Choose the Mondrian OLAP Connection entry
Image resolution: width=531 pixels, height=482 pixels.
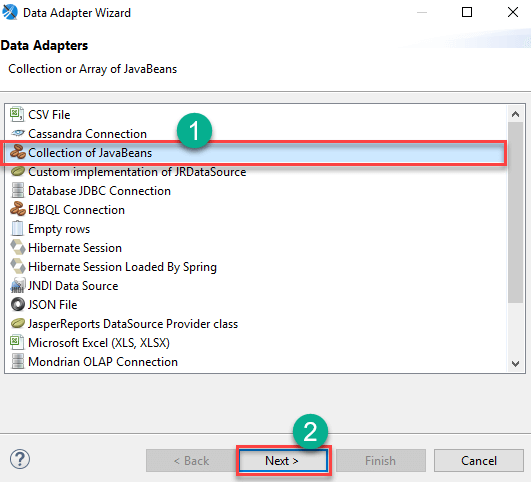103,362
